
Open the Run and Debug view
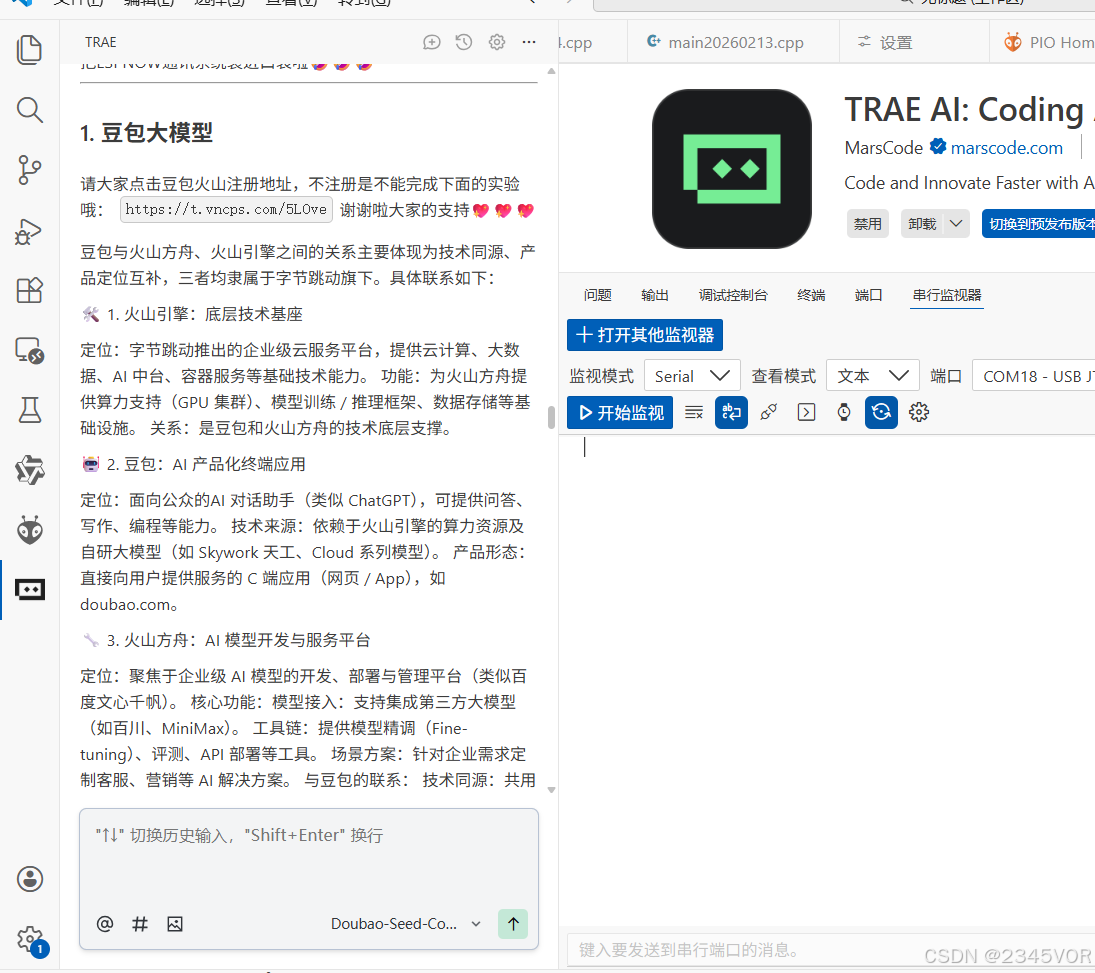coord(29,231)
